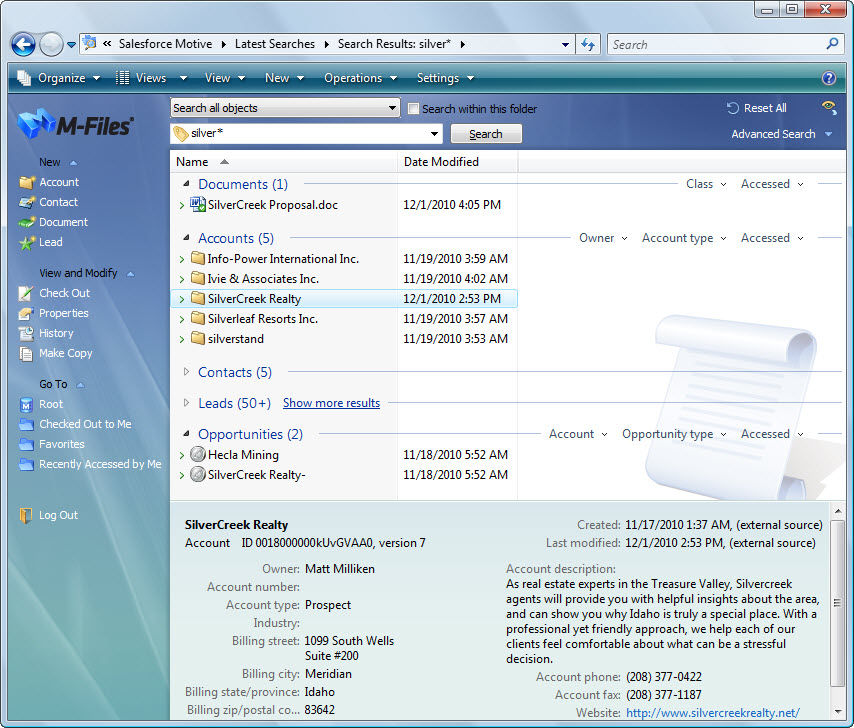This screenshot has width=854, height=728.
Task: Collapse the Accounts (5) group
Action: pos(186,238)
